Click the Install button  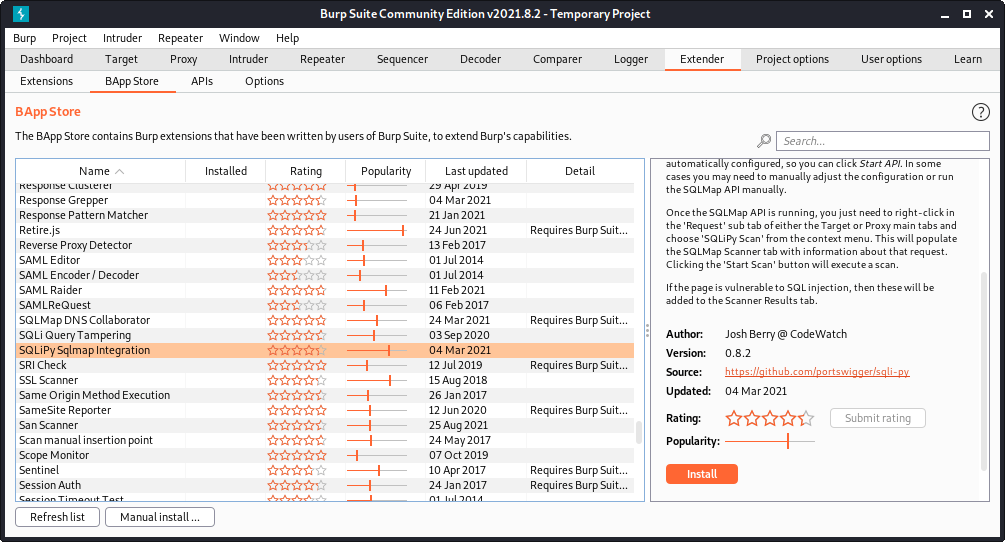point(702,474)
